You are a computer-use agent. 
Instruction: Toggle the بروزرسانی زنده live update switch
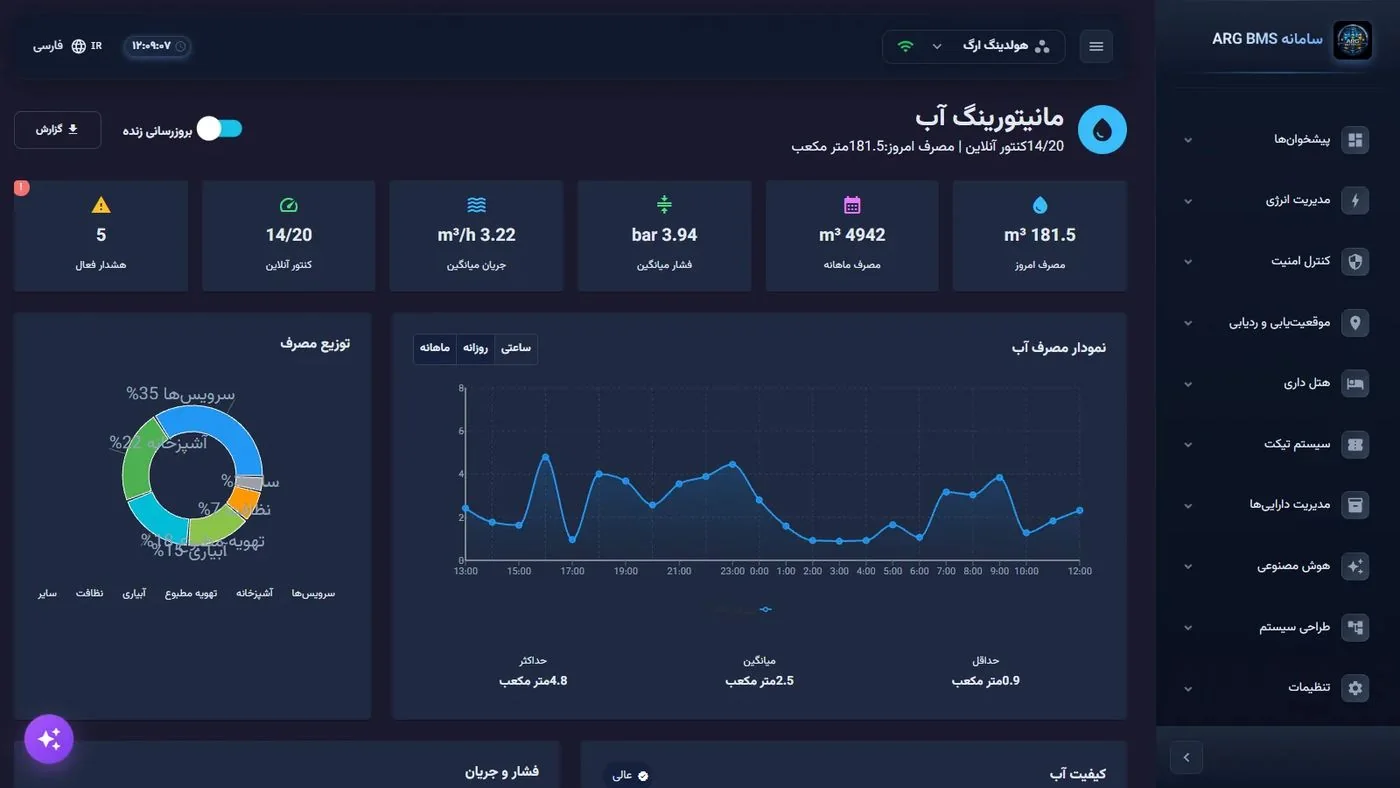[x=220, y=128]
